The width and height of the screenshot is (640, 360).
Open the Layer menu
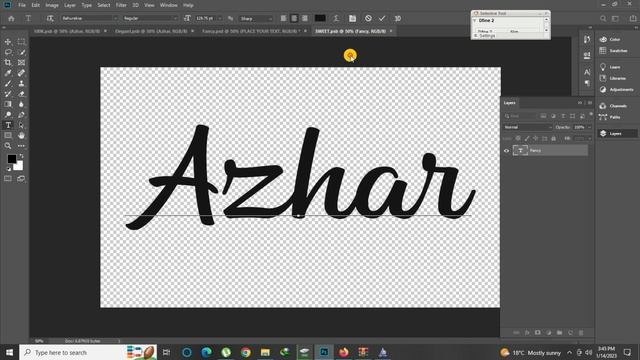tap(70, 5)
